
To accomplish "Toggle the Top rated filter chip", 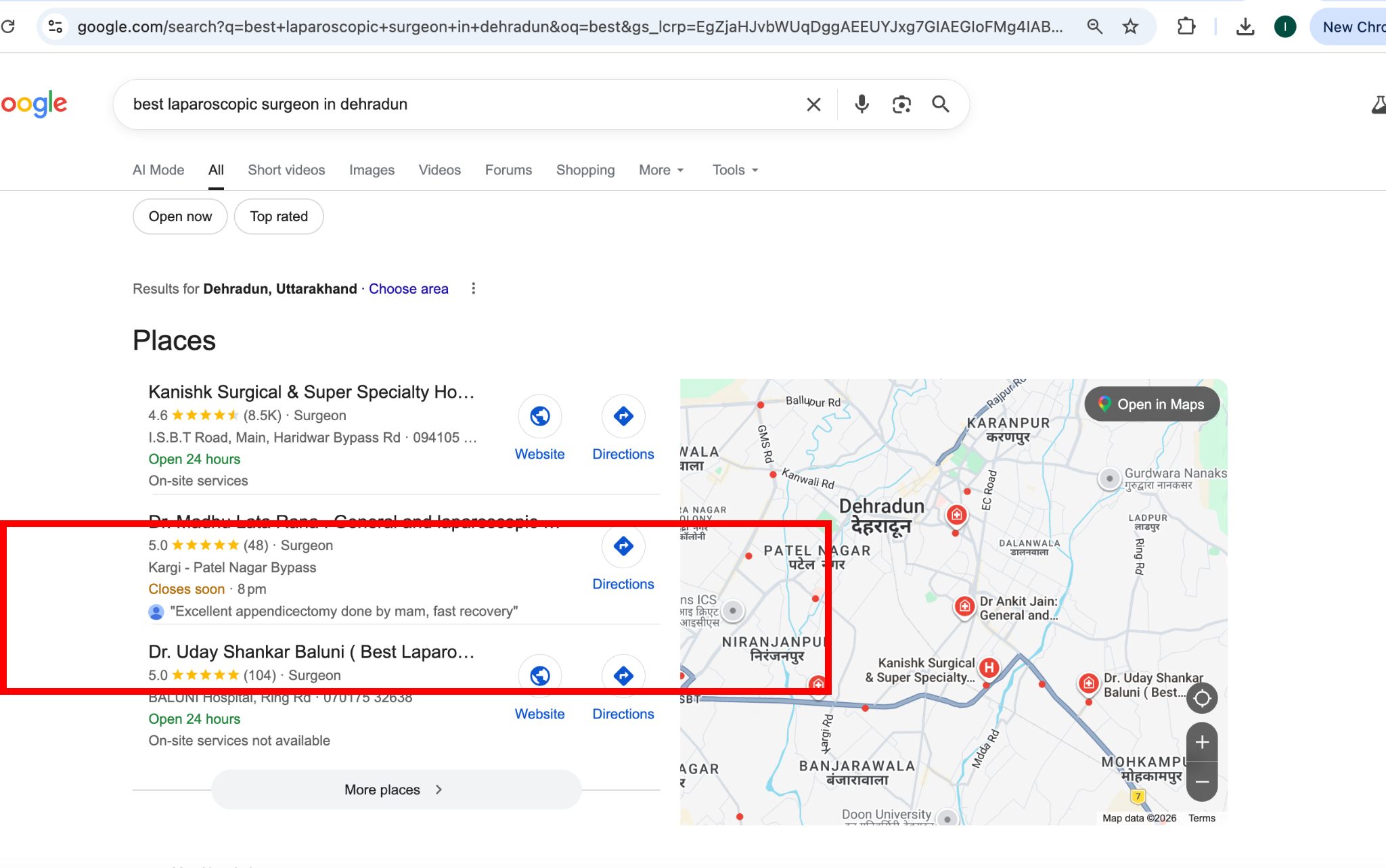I will (x=279, y=216).
